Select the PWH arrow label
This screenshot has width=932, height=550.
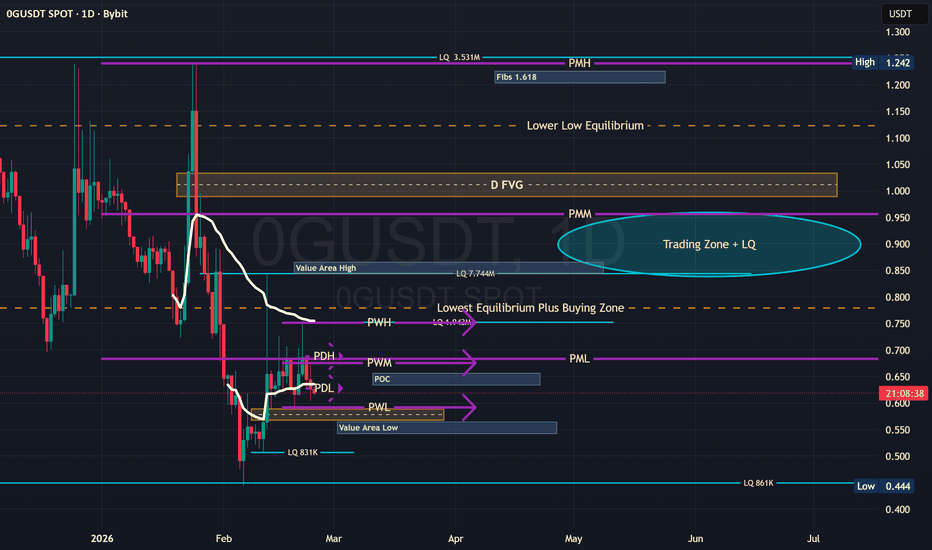[379, 322]
